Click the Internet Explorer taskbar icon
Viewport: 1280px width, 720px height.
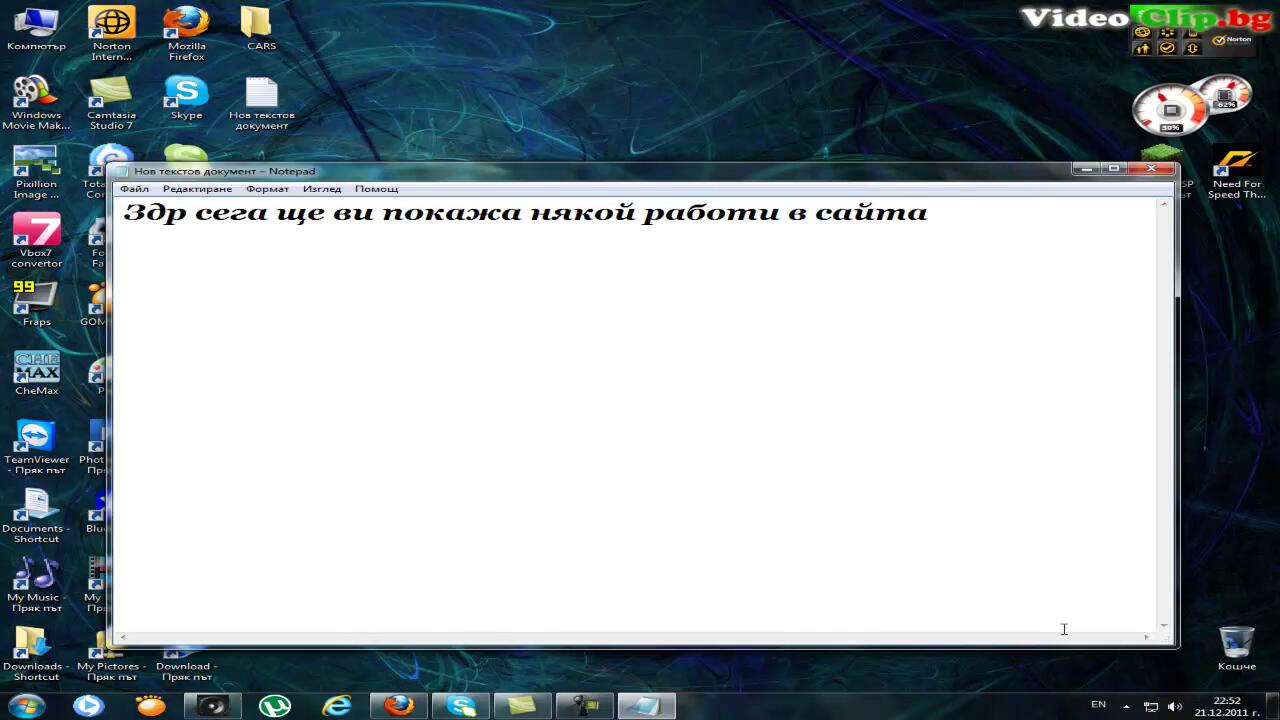tap(337, 706)
